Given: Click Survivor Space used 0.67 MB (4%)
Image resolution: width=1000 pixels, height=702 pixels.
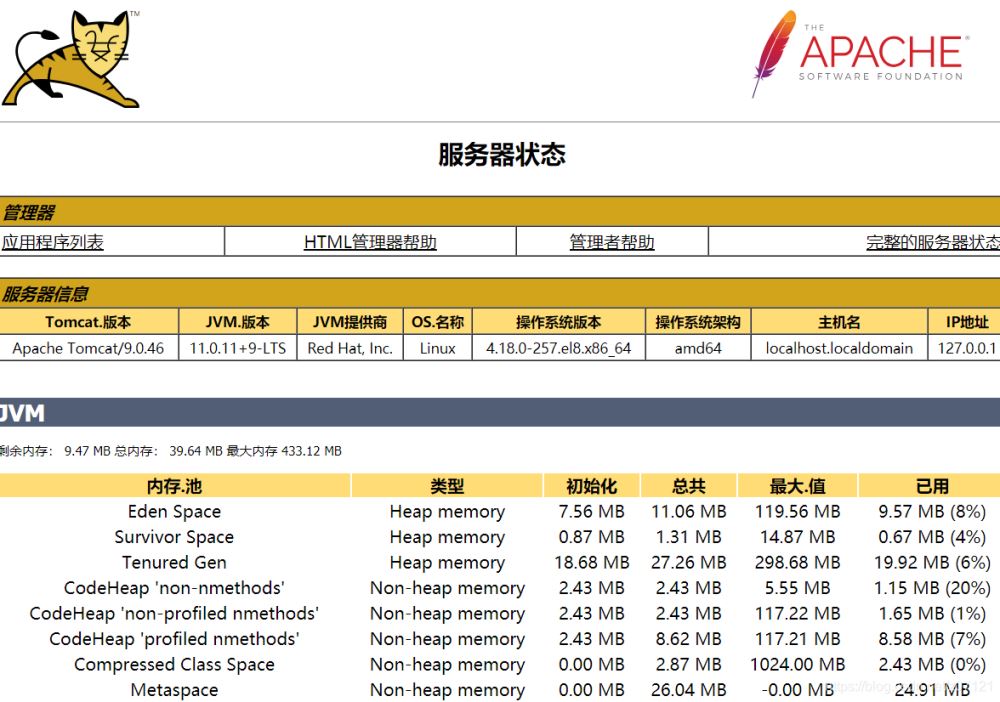Looking at the screenshot, I should [932, 537].
